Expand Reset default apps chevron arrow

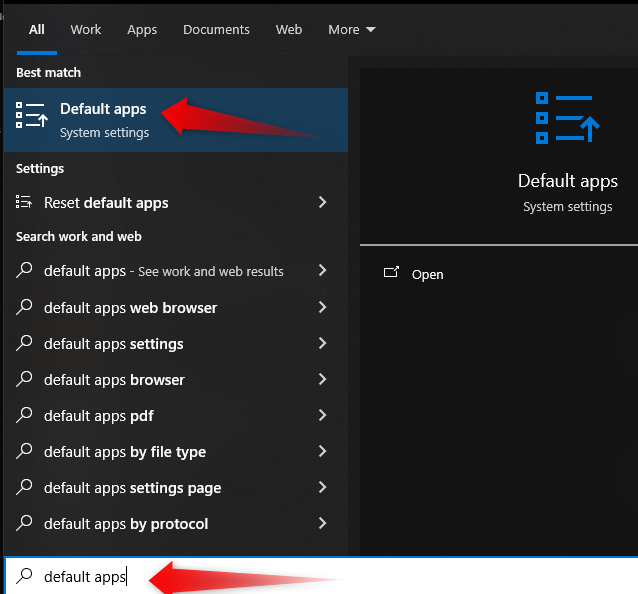click(x=322, y=202)
